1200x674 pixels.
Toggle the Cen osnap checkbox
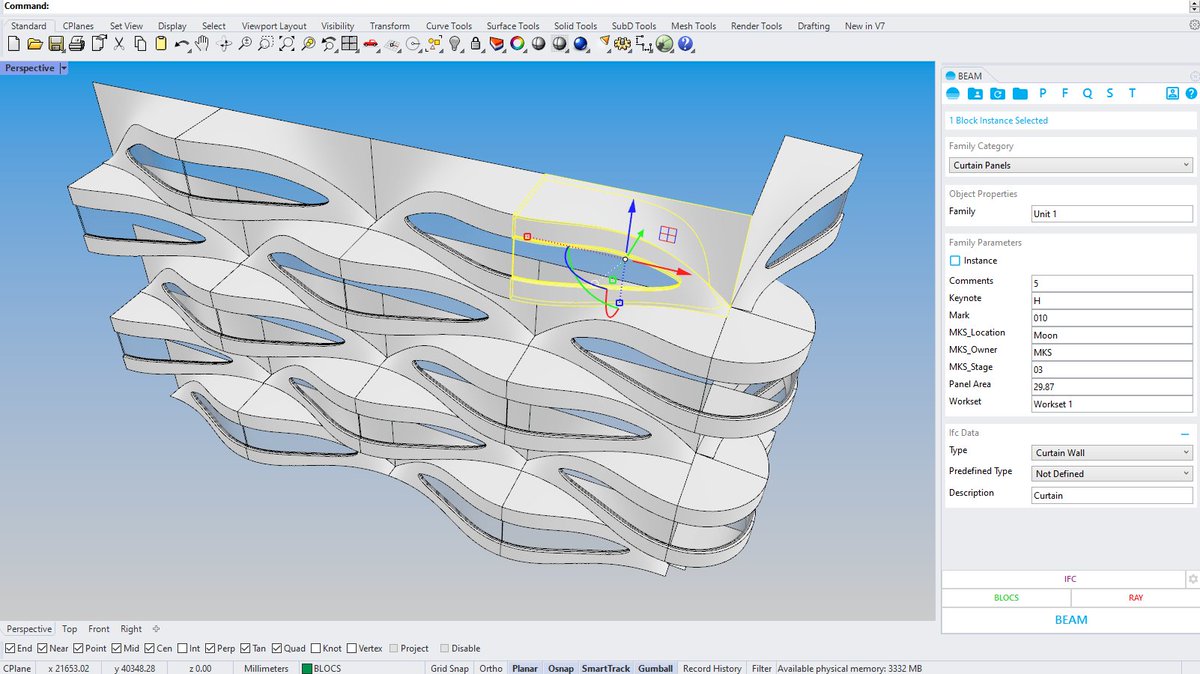click(x=149, y=648)
